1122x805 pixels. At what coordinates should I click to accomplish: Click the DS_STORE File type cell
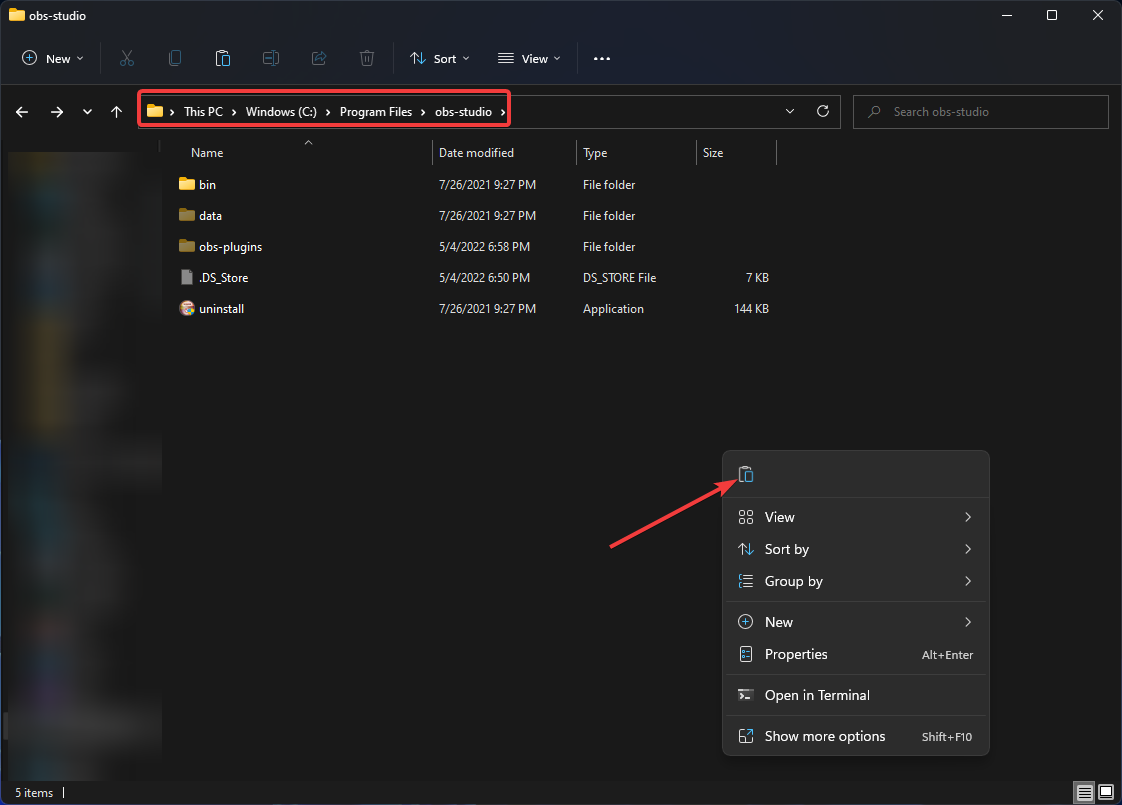(619, 278)
